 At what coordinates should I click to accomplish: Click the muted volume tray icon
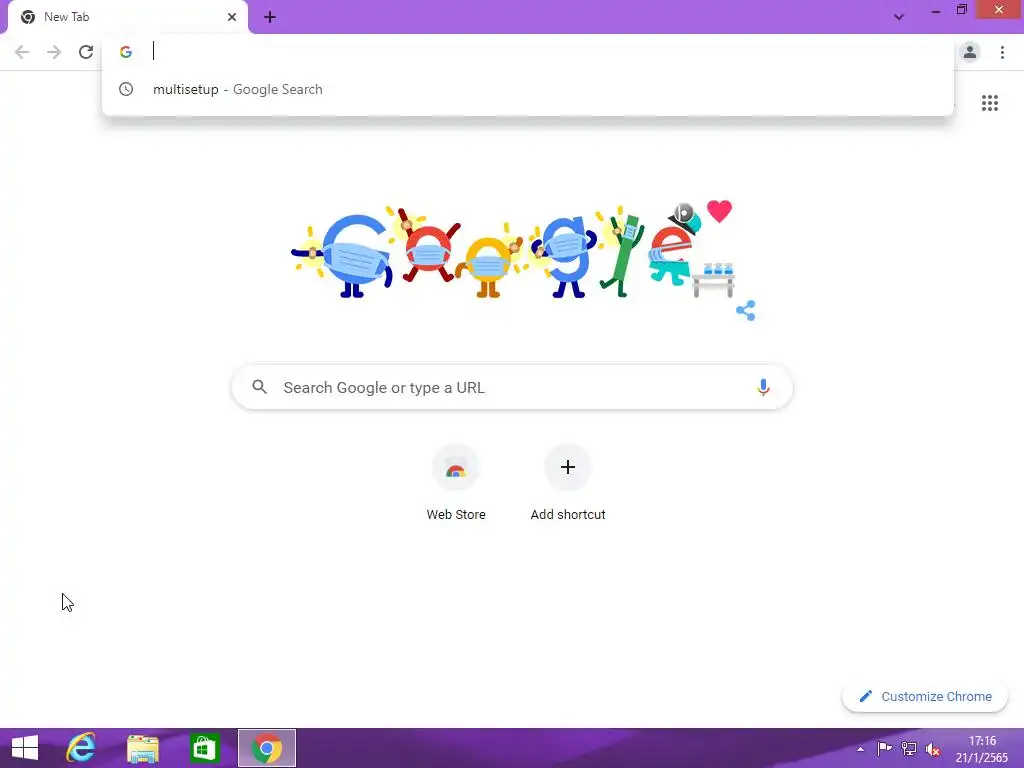pos(933,749)
